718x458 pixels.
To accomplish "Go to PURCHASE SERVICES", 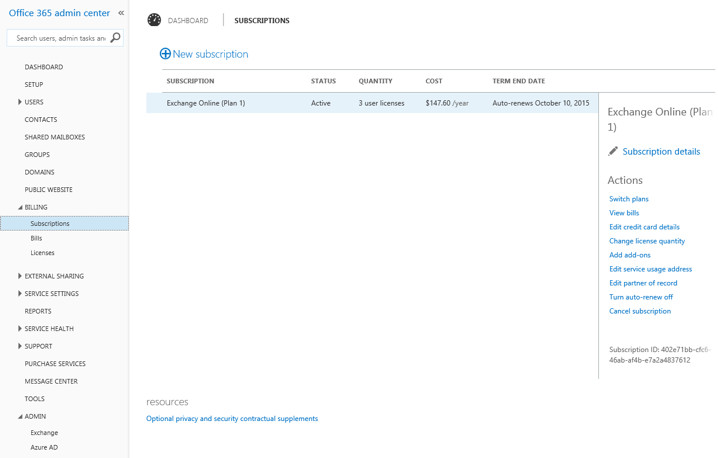I will tap(55, 364).
